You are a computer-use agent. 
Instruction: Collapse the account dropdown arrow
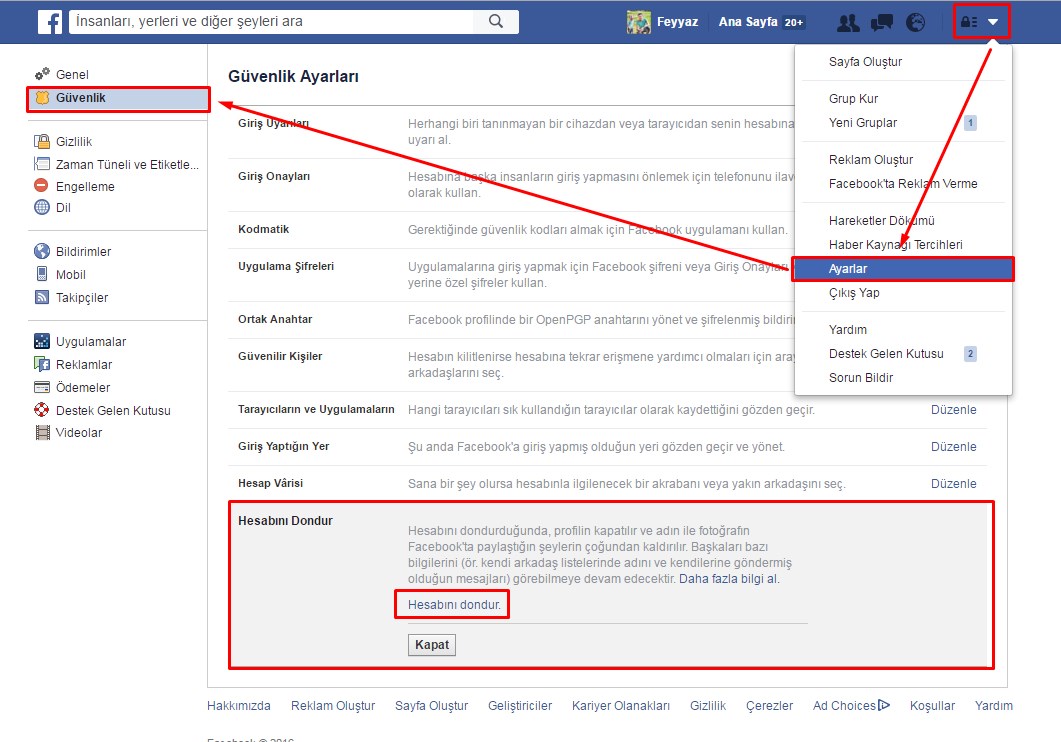(993, 22)
